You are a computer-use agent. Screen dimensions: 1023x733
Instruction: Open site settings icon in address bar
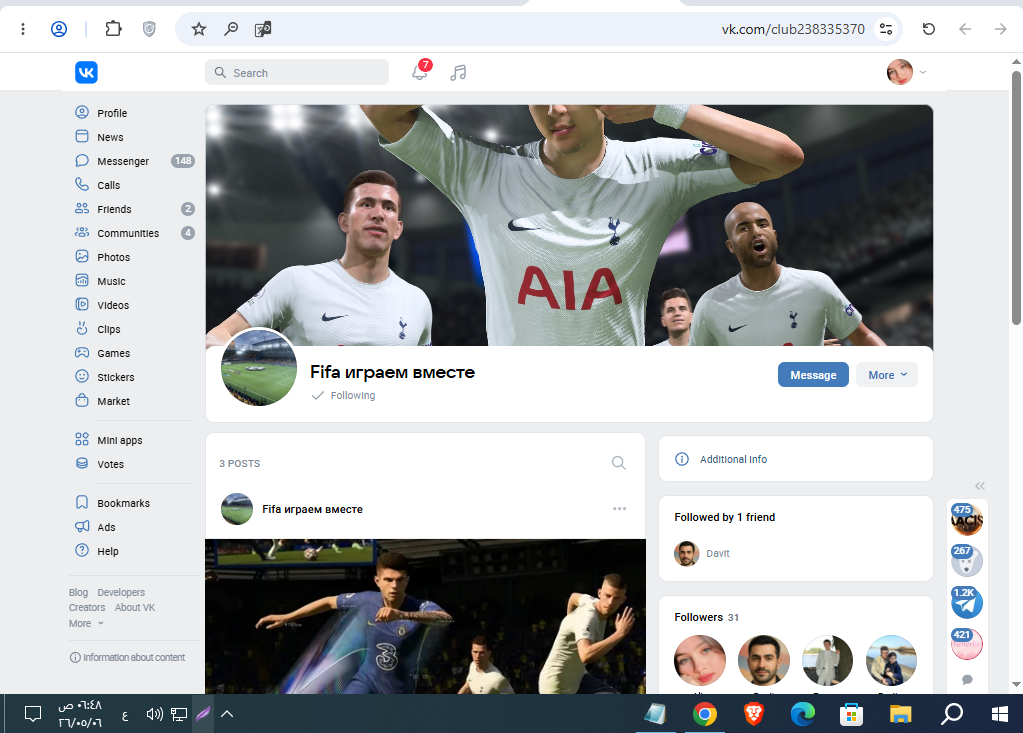point(886,29)
